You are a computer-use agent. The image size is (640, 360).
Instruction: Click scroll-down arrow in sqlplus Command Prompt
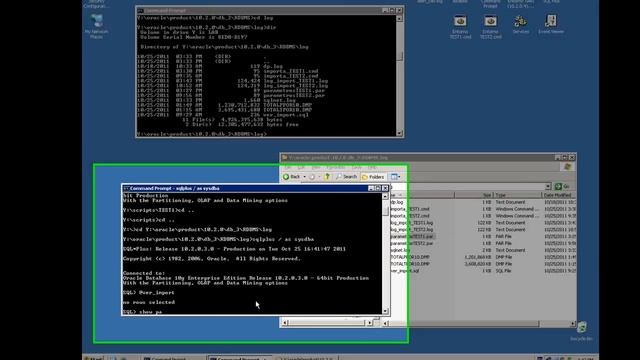385,311
